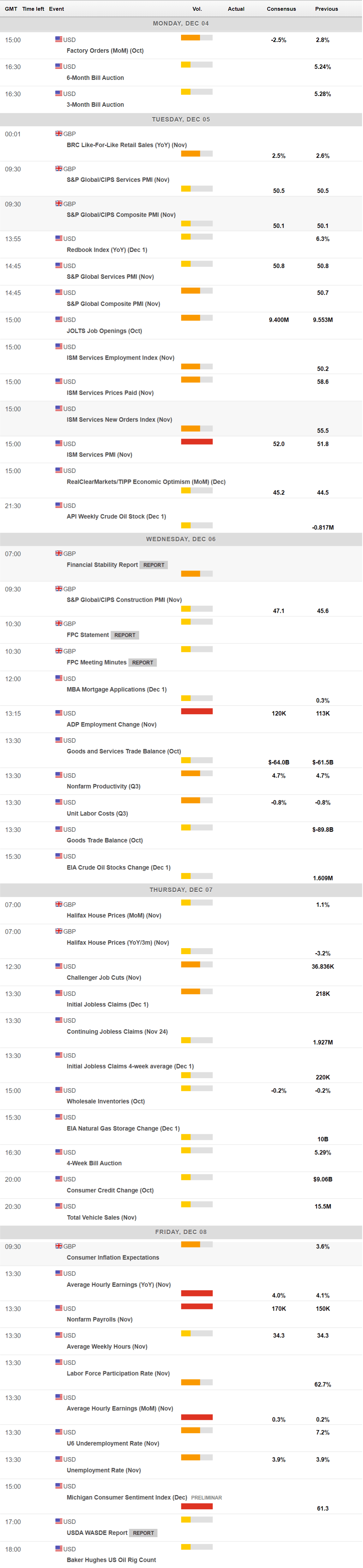Click the REPORT badge beside FPC Statement
The image size is (363, 1568).
[125, 635]
